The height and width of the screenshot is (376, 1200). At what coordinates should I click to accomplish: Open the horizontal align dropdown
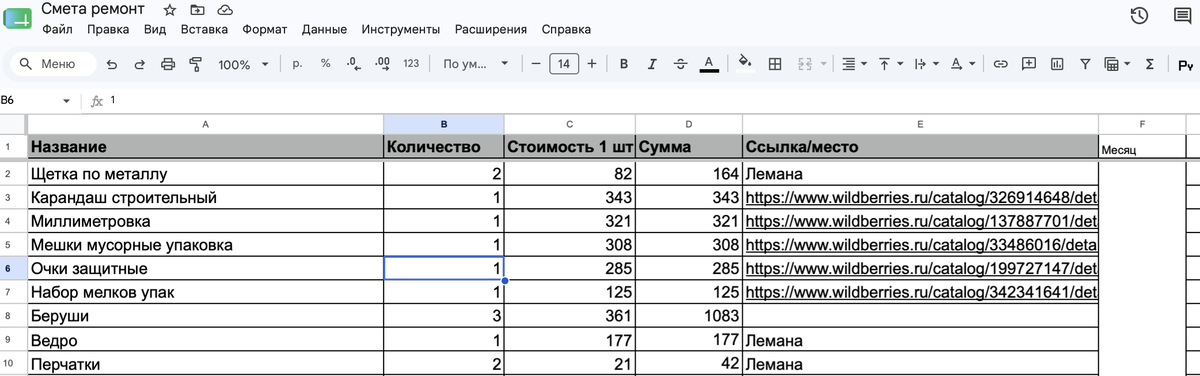(x=853, y=64)
